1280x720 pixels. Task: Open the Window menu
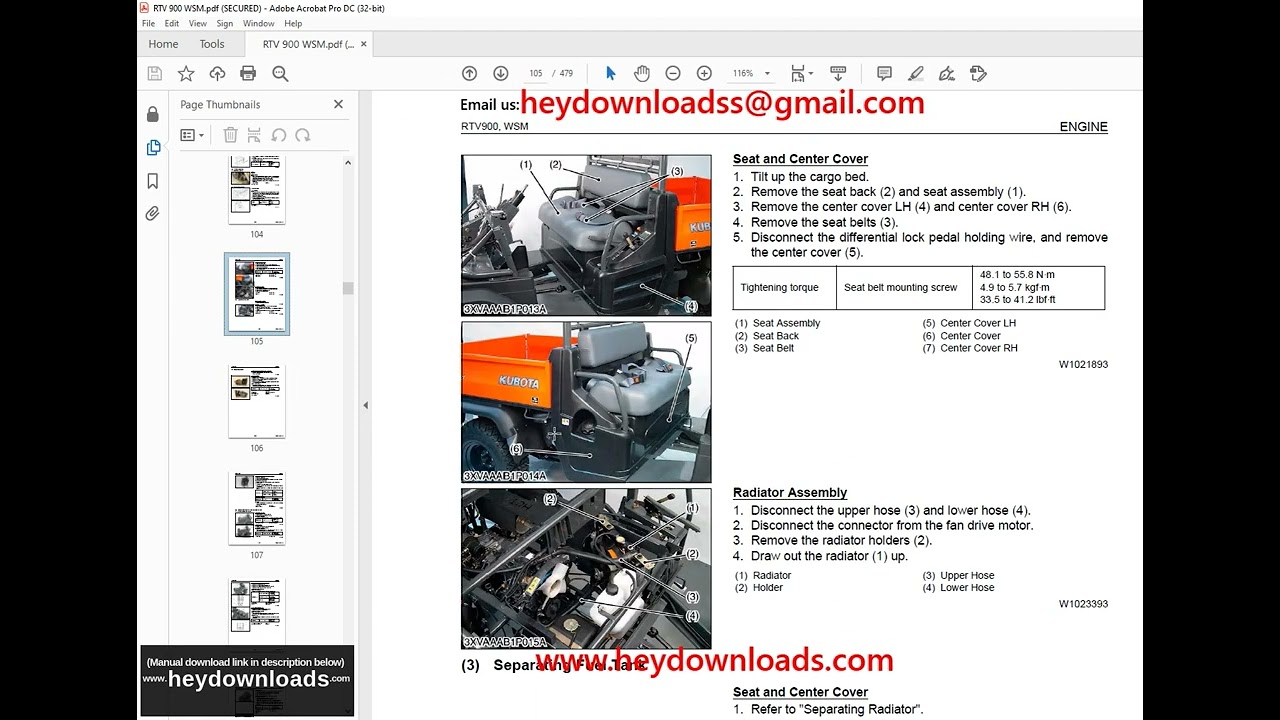[258, 23]
